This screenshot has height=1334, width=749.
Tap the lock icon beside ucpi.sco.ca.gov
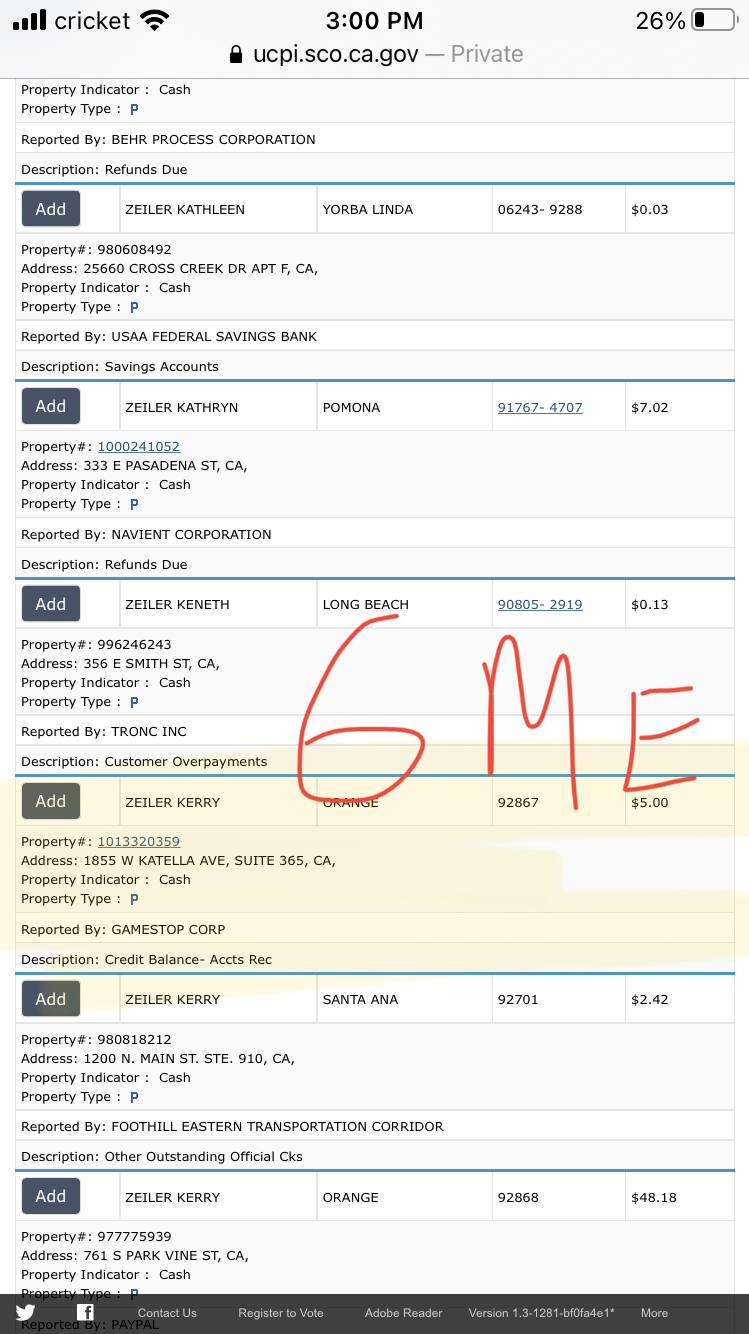(236, 54)
